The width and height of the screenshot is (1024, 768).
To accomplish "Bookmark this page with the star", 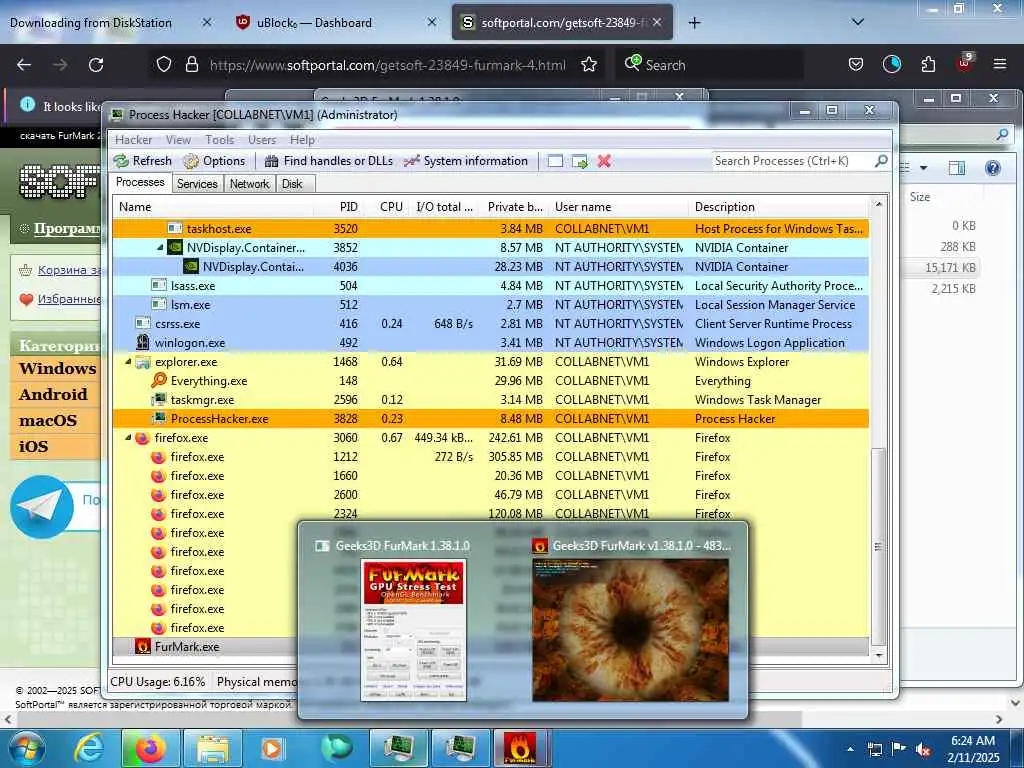I will (x=588, y=65).
